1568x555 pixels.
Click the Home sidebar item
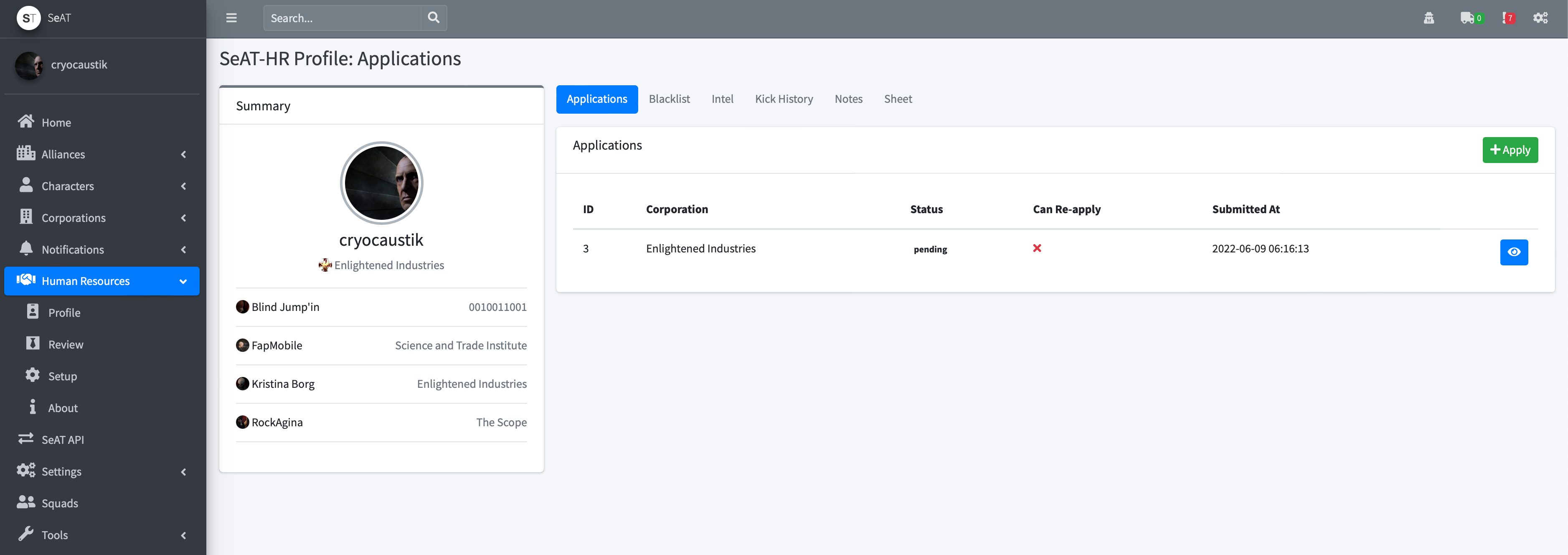(x=56, y=122)
